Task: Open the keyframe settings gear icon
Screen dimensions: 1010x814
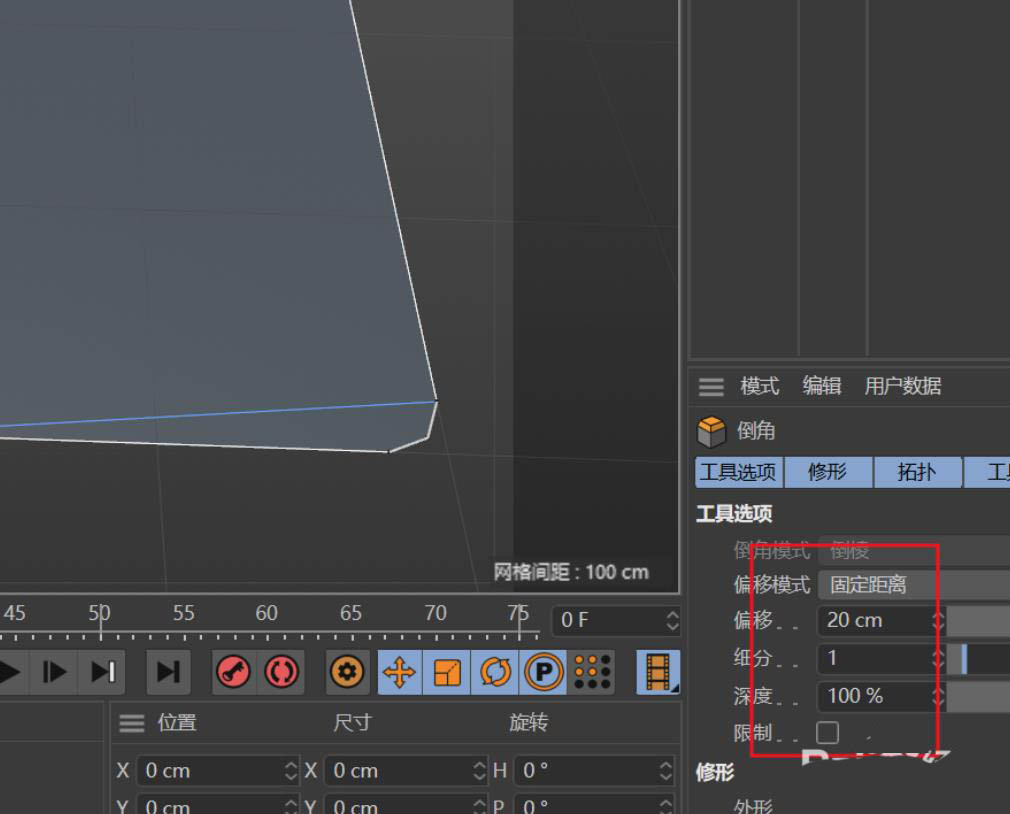Action: click(347, 671)
